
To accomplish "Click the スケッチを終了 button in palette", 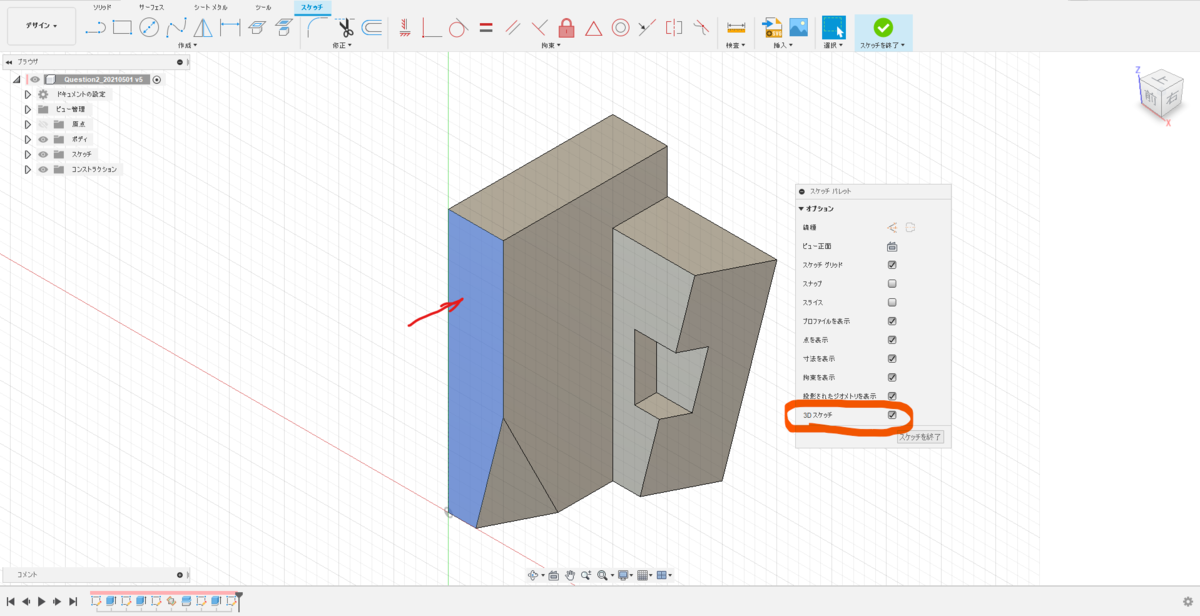I will (920, 437).
